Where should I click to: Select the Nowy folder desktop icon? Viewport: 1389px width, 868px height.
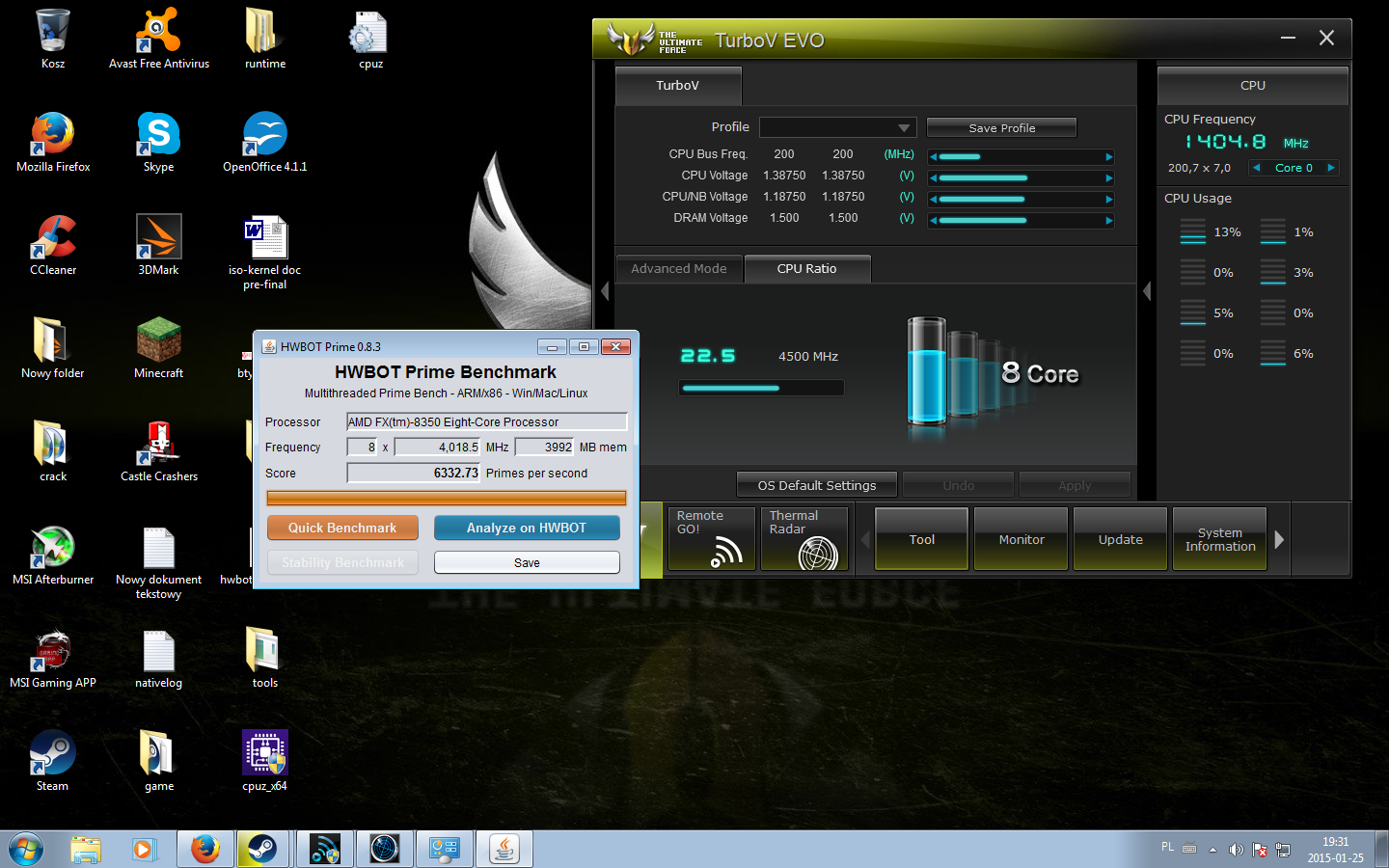point(53,348)
